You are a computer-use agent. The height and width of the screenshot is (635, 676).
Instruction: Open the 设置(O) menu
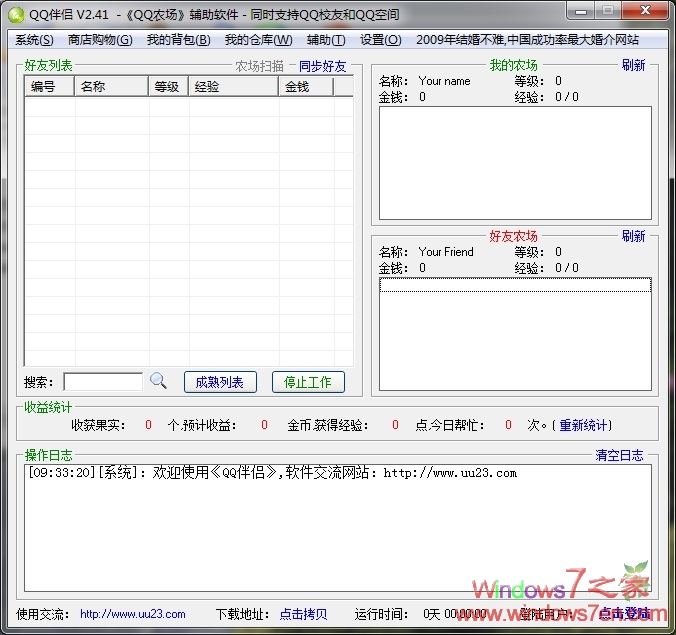point(380,40)
